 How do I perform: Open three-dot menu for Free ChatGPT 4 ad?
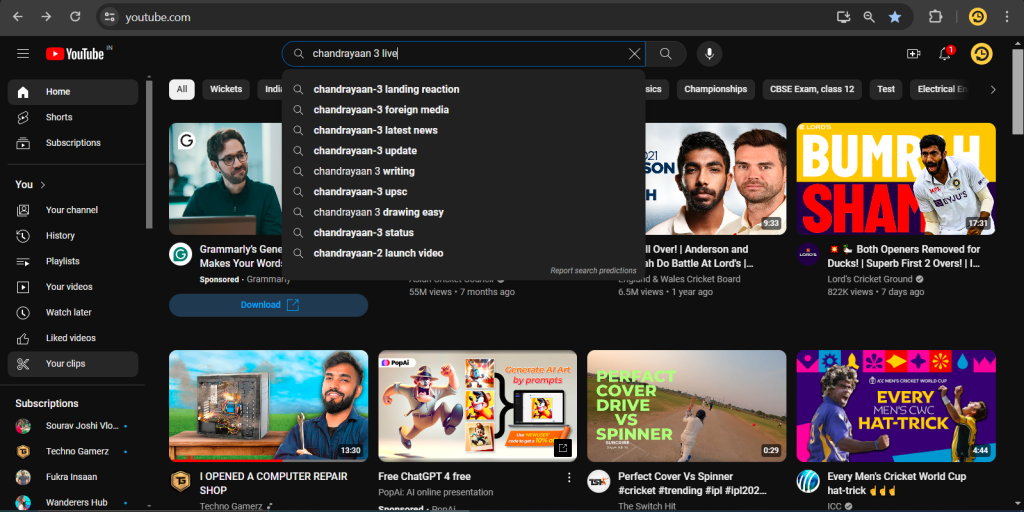(569, 477)
